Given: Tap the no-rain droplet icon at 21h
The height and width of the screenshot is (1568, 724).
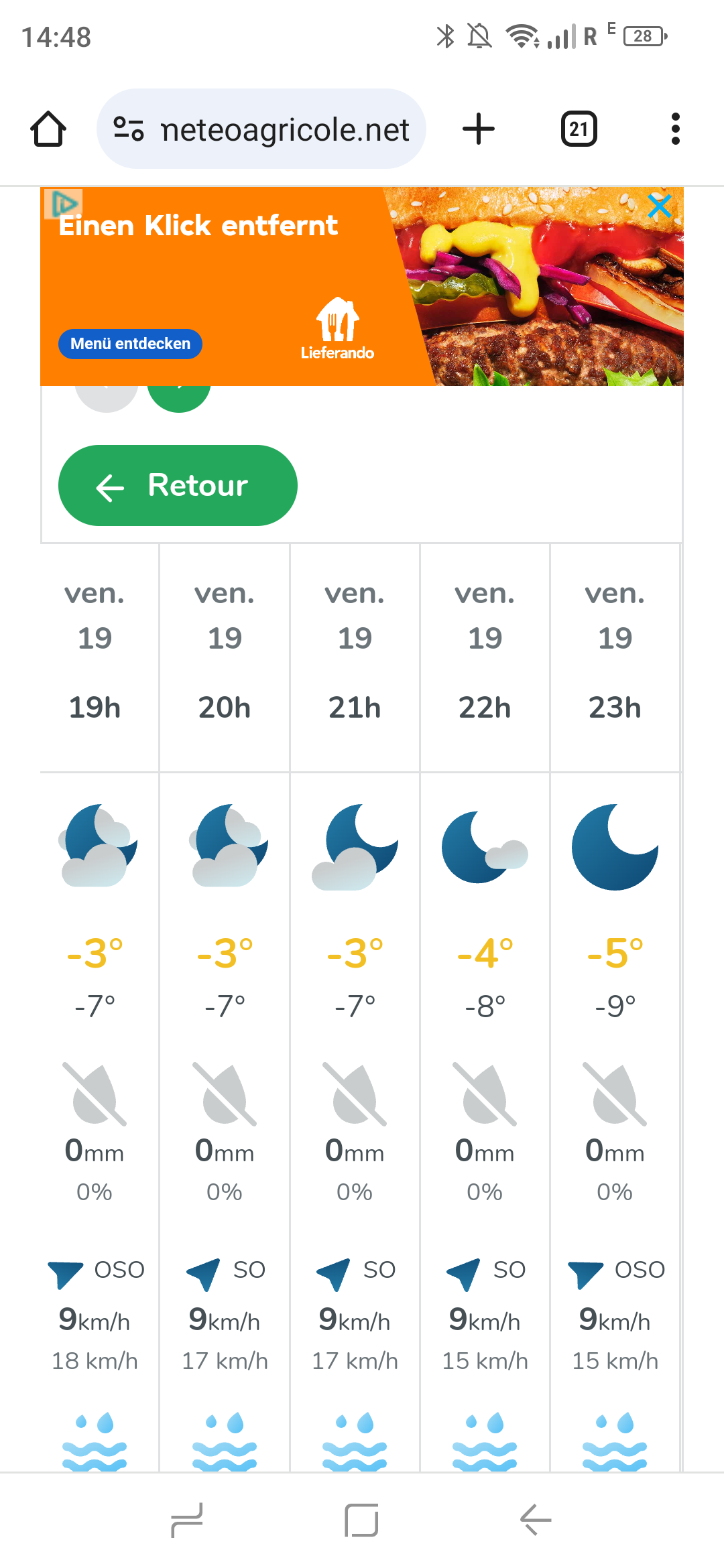Looking at the screenshot, I should [354, 1094].
